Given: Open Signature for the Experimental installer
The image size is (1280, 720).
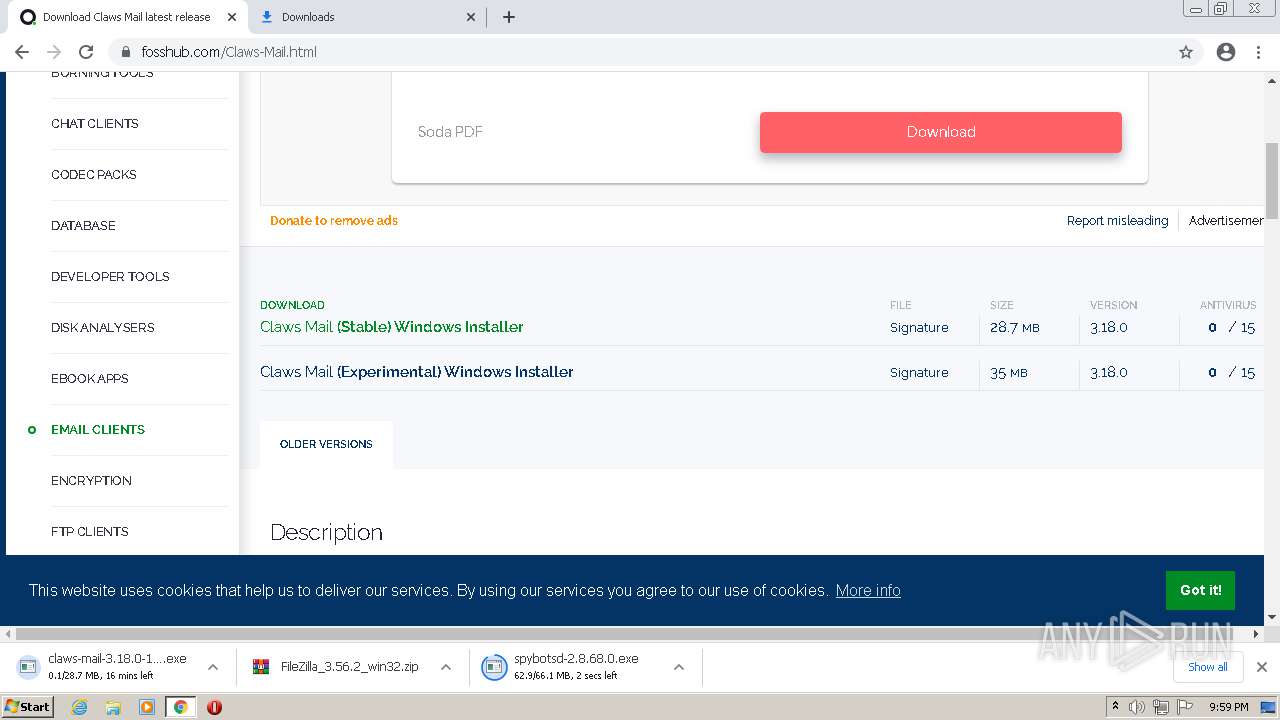Looking at the screenshot, I should pyautogui.click(x=919, y=373).
